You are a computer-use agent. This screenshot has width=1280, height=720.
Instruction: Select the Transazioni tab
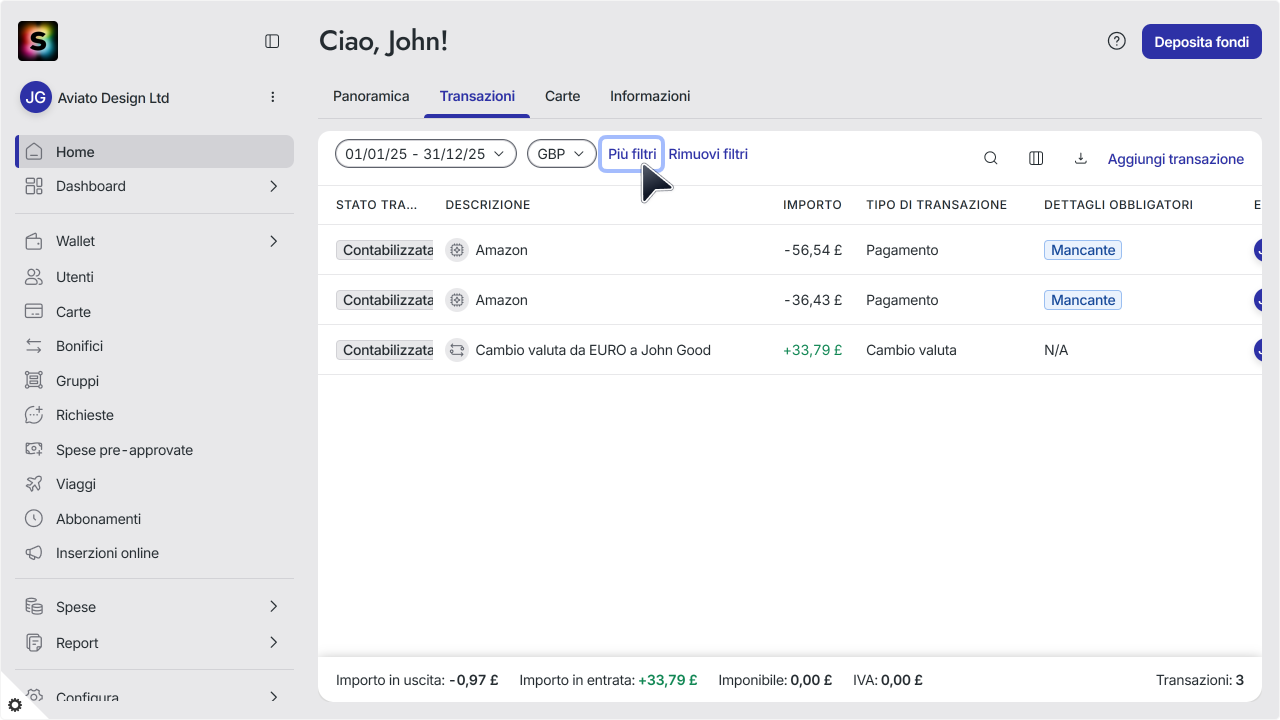[x=477, y=96]
